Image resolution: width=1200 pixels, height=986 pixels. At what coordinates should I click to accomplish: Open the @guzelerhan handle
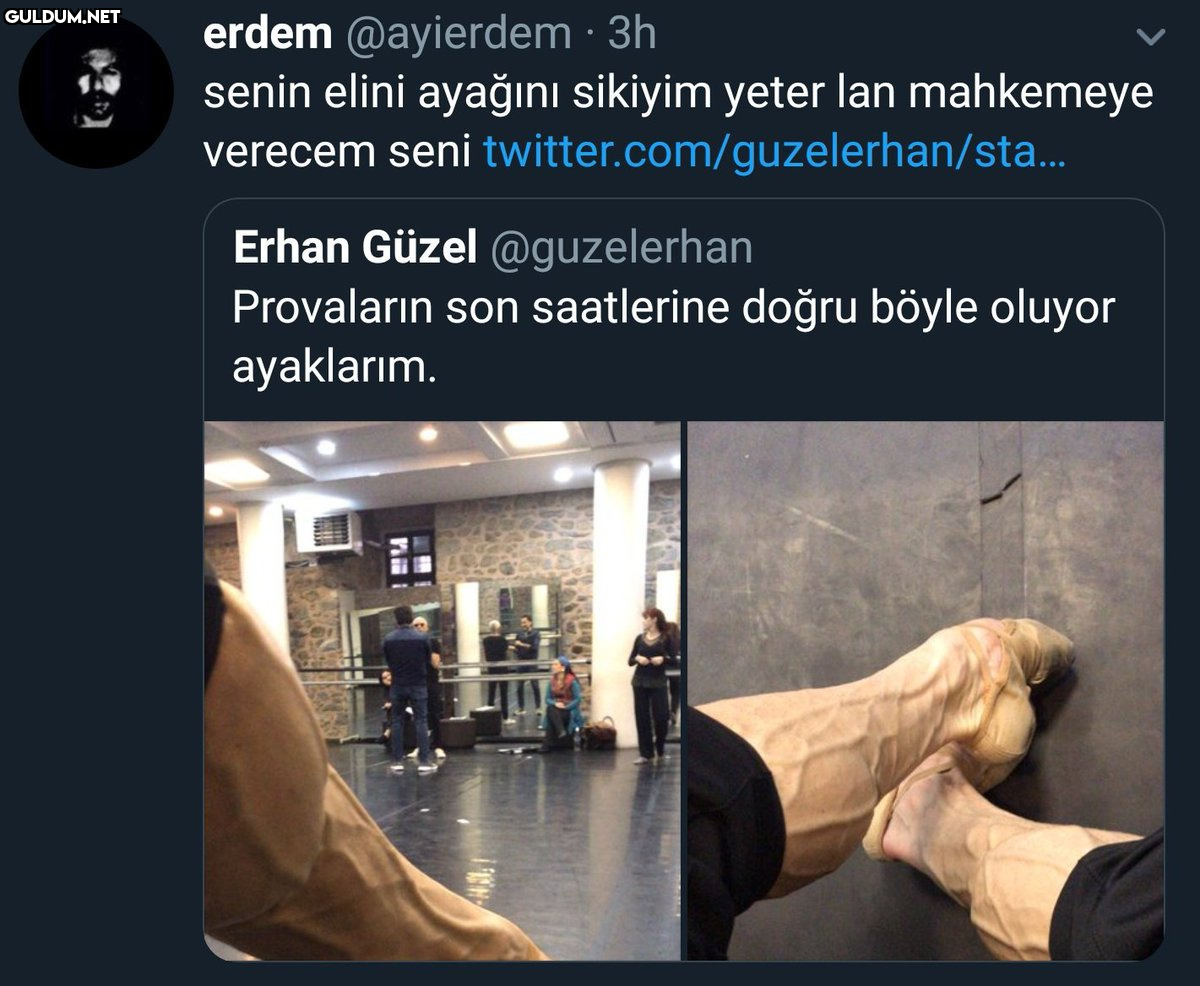coord(620,249)
